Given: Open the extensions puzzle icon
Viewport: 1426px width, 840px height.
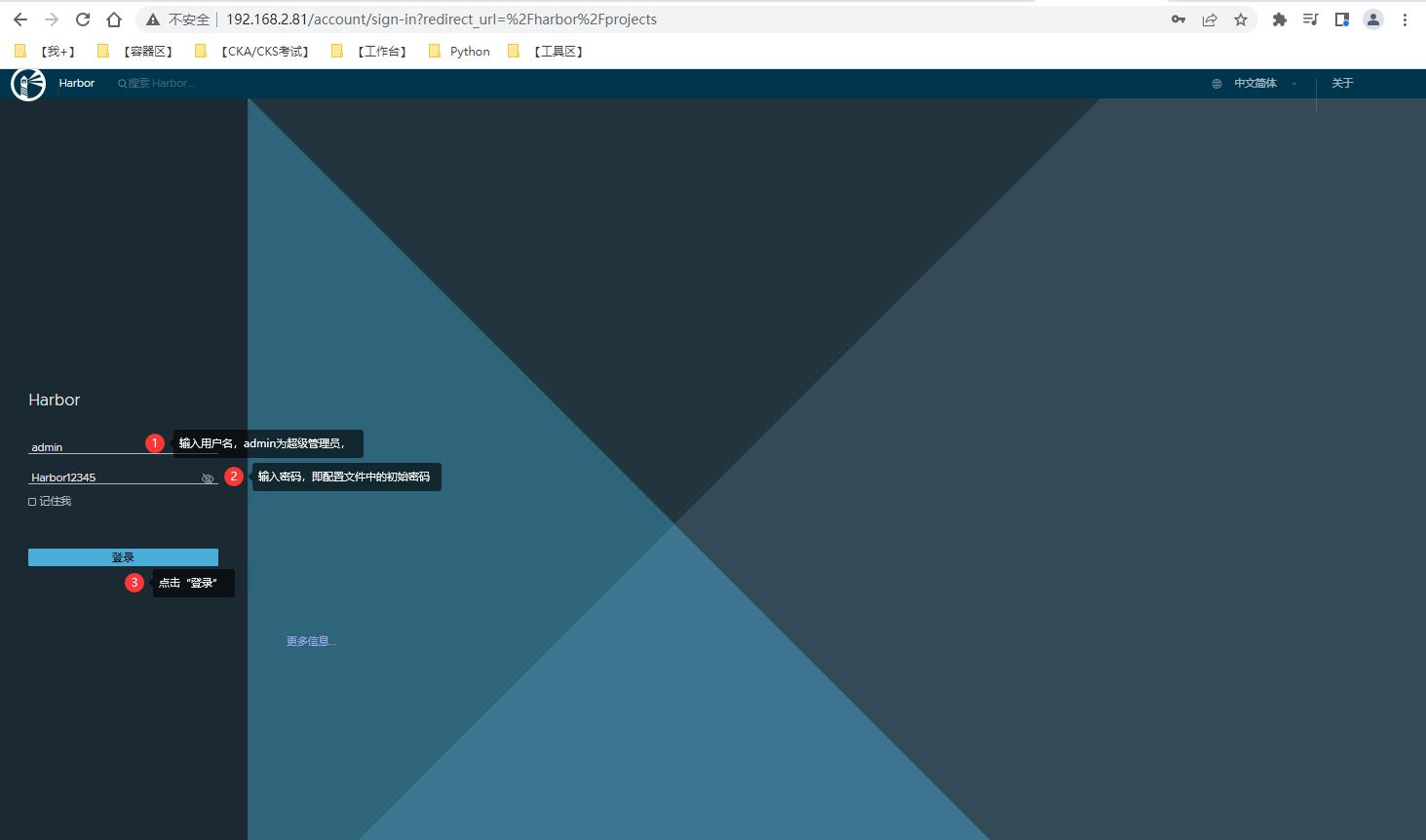Looking at the screenshot, I should (1280, 19).
